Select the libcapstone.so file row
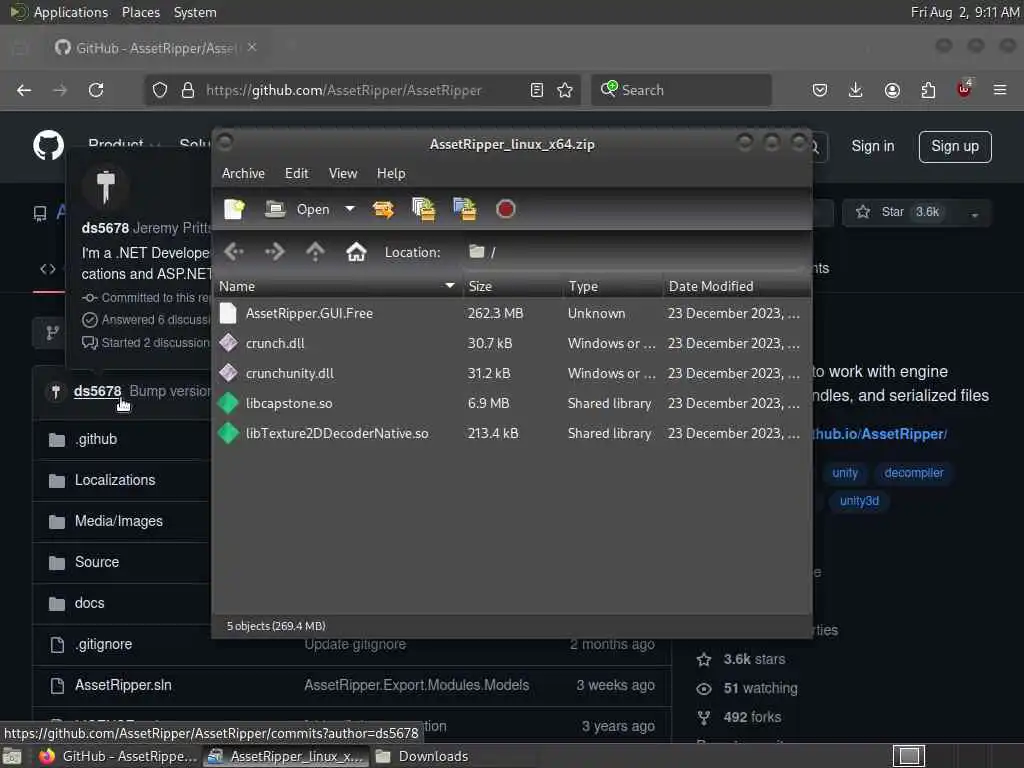 point(512,404)
